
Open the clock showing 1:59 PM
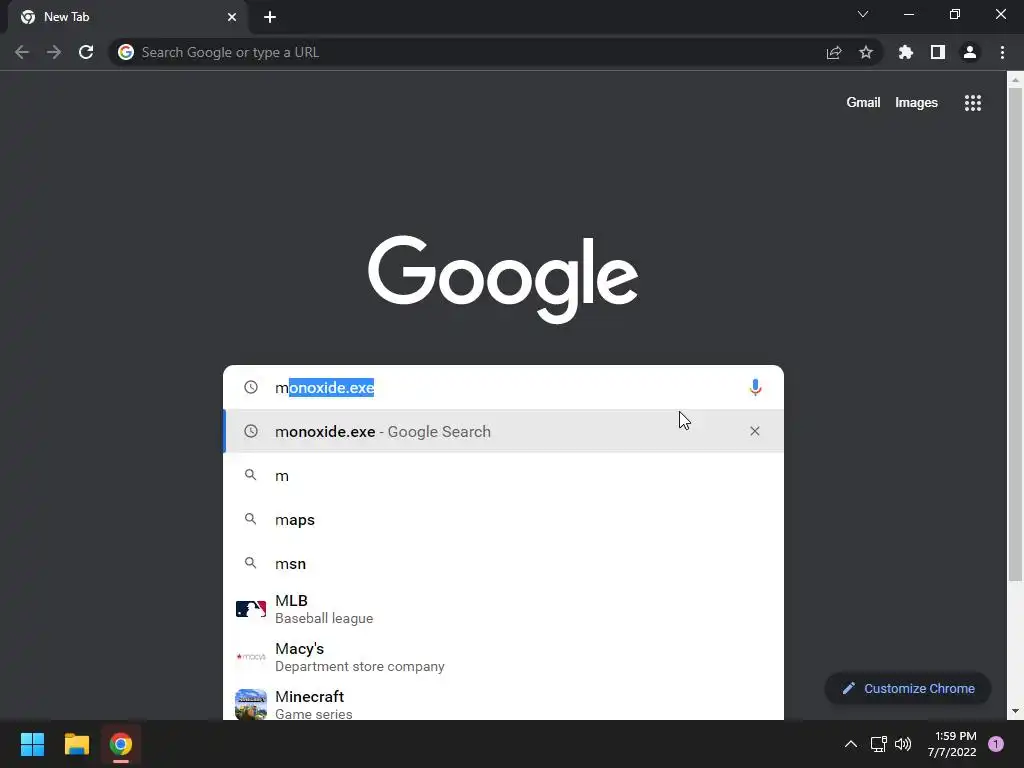[x=952, y=744]
